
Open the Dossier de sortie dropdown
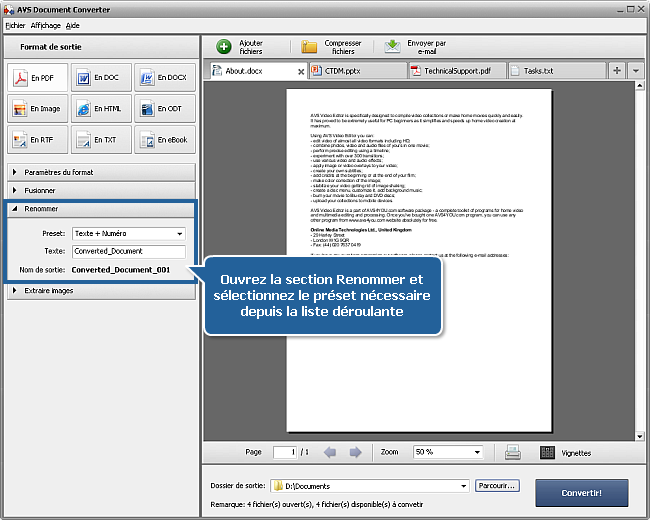pos(370,486)
